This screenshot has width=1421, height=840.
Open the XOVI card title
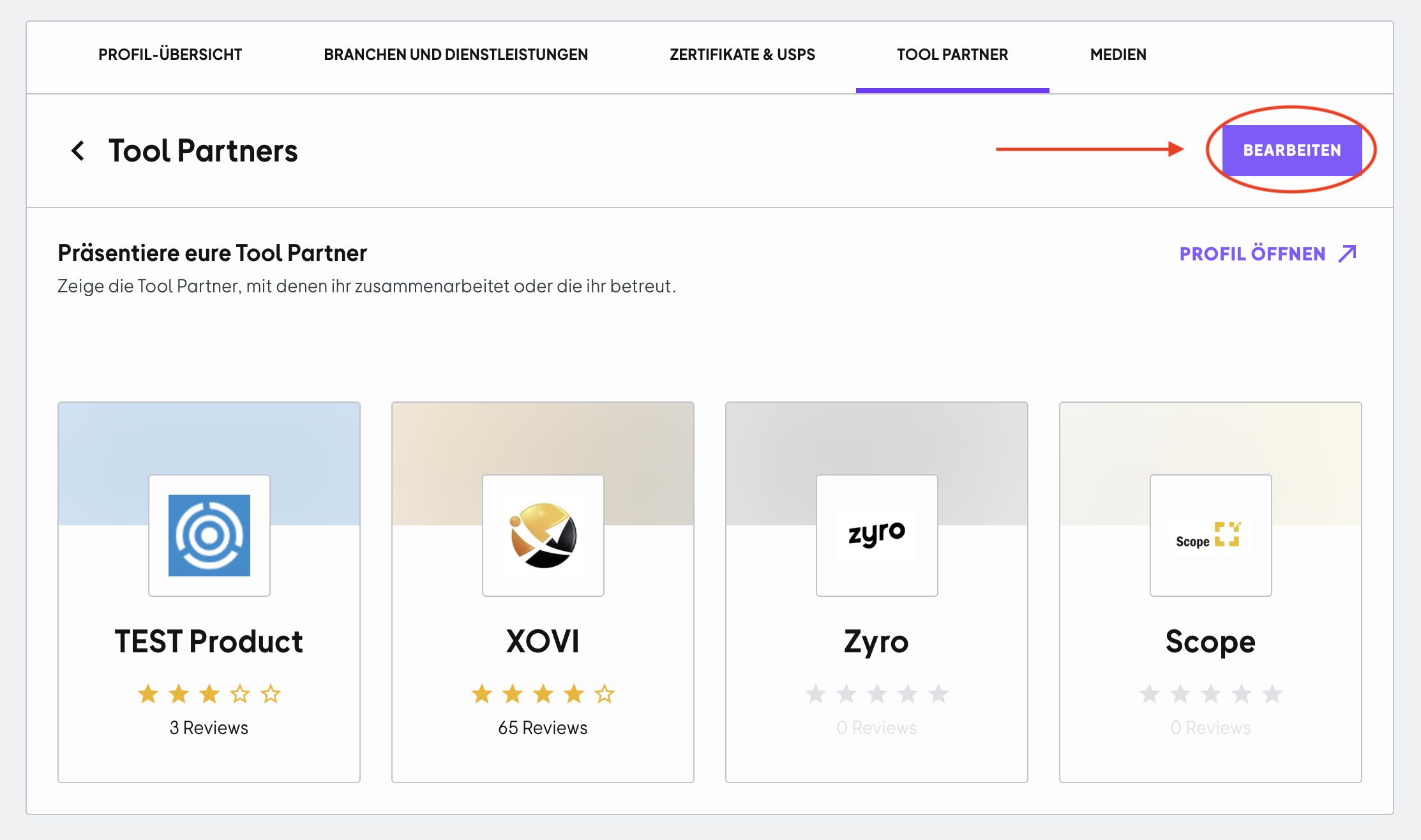click(543, 641)
